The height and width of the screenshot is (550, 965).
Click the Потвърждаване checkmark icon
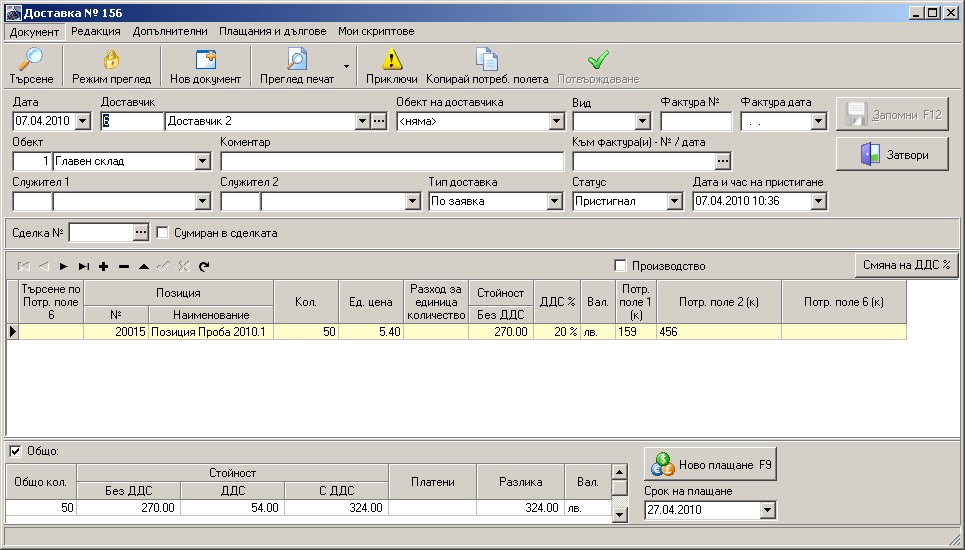598,60
